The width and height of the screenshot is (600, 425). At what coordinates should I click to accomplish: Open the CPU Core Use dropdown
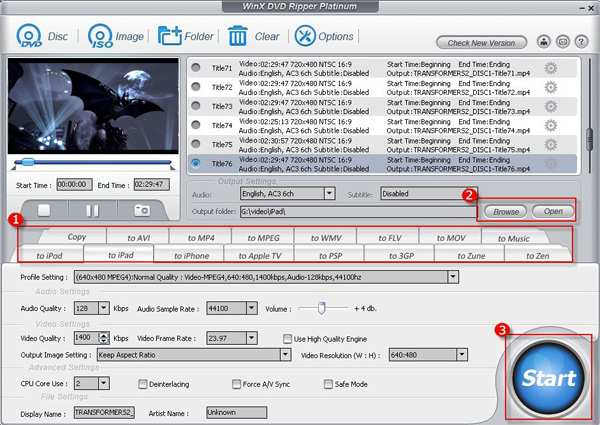coord(103,383)
